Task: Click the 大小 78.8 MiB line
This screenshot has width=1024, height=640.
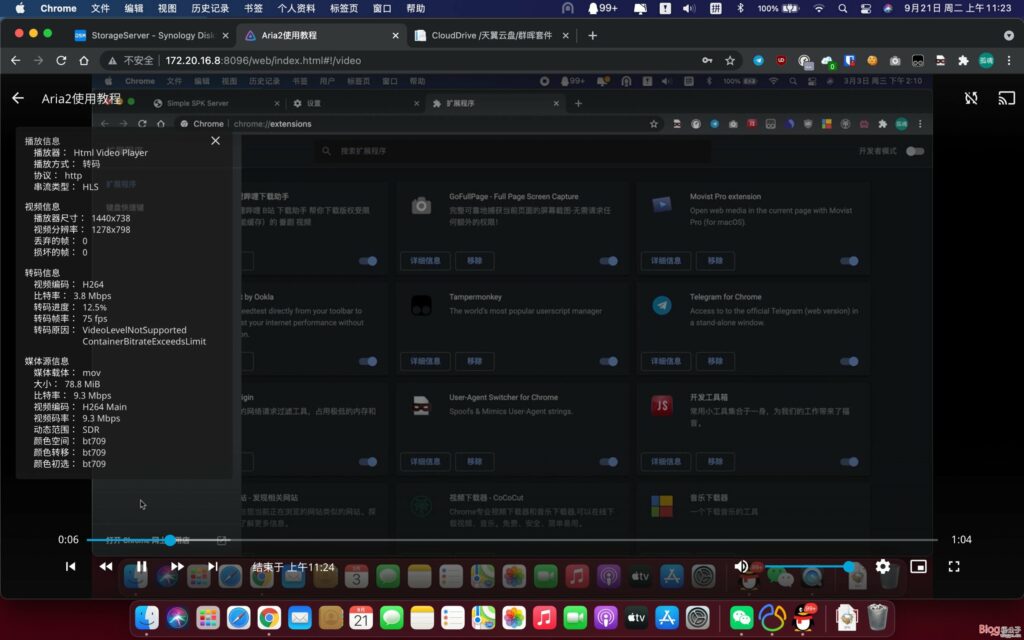Action: pyautogui.click(x=67, y=384)
